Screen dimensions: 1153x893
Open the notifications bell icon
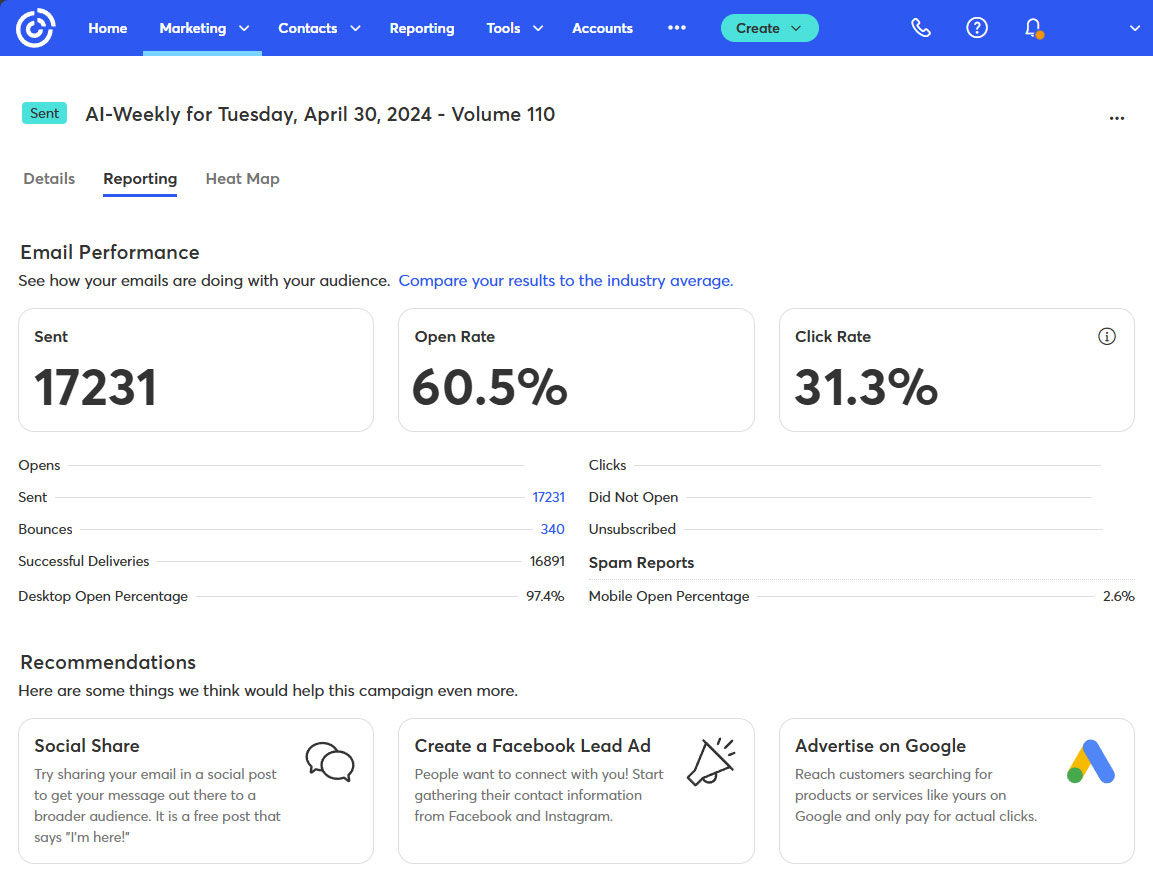click(x=1034, y=28)
